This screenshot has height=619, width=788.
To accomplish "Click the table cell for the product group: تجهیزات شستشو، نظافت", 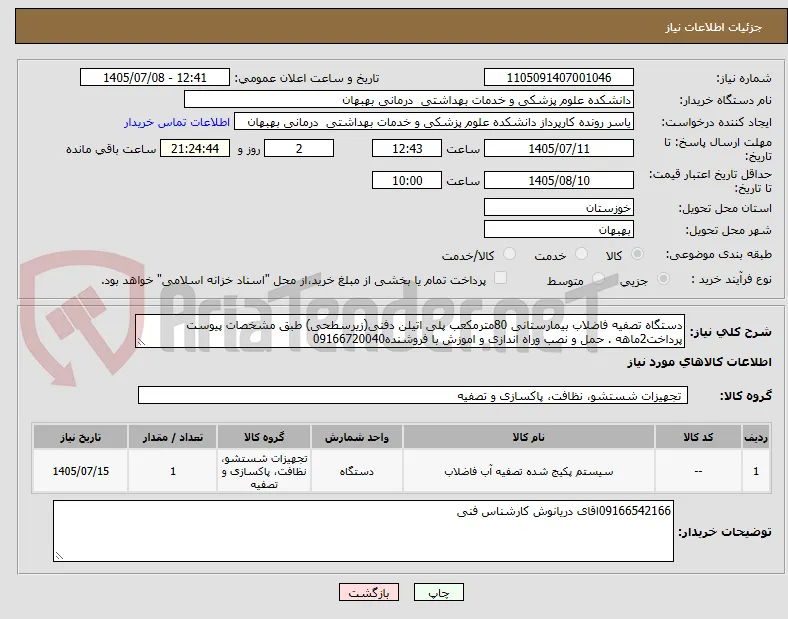I will [264, 471].
